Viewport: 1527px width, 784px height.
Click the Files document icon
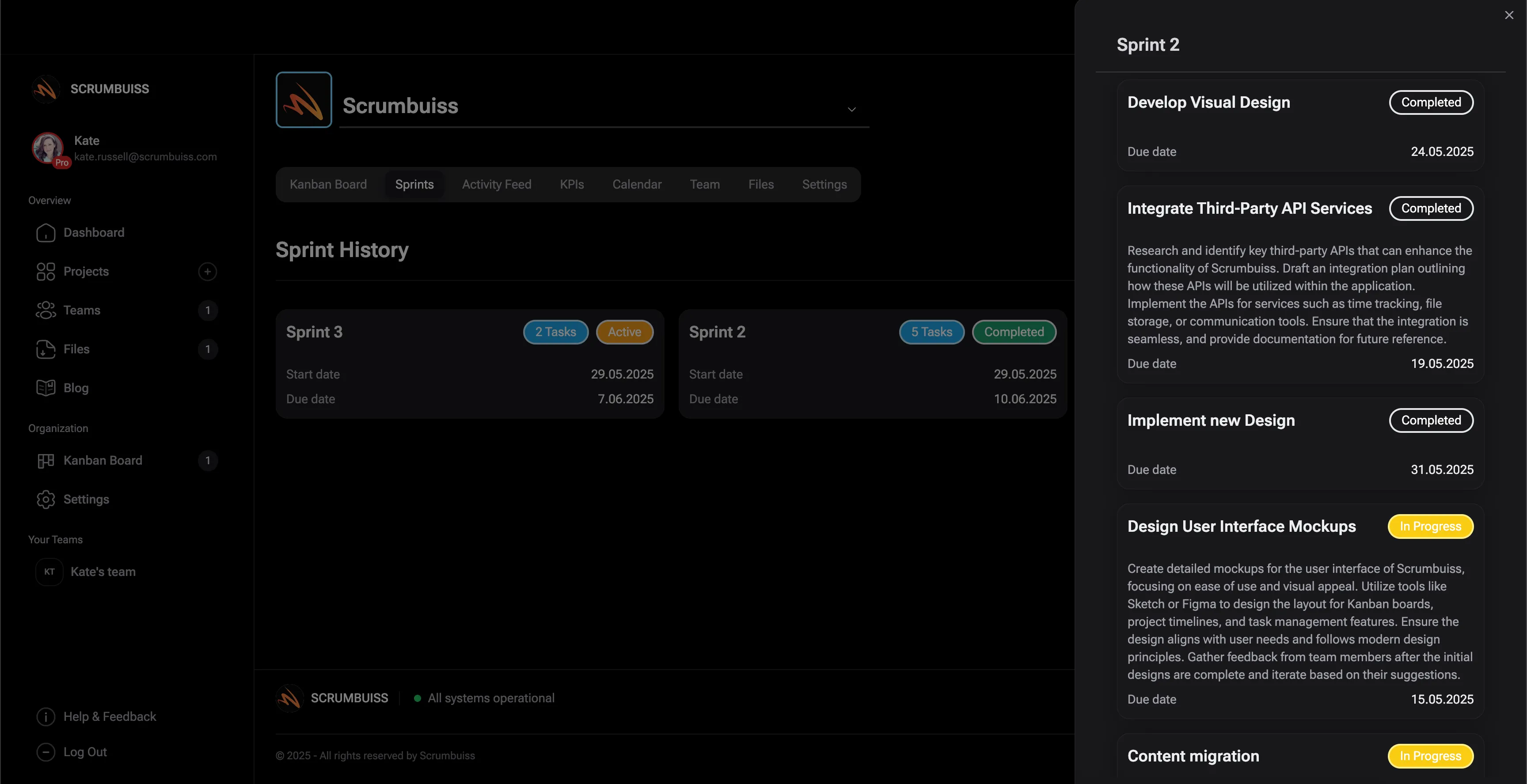pos(46,350)
